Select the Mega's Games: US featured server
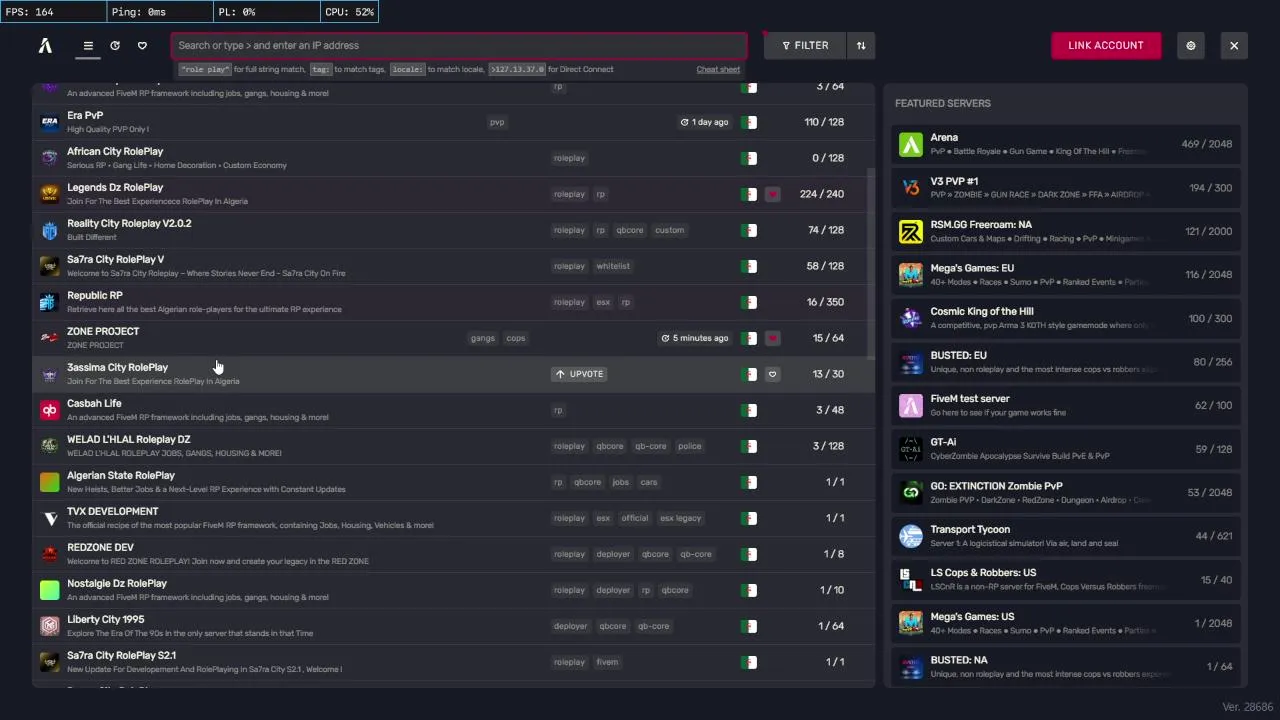Image resolution: width=1280 pixels, height=720 pixels. tap(1066, 623)
